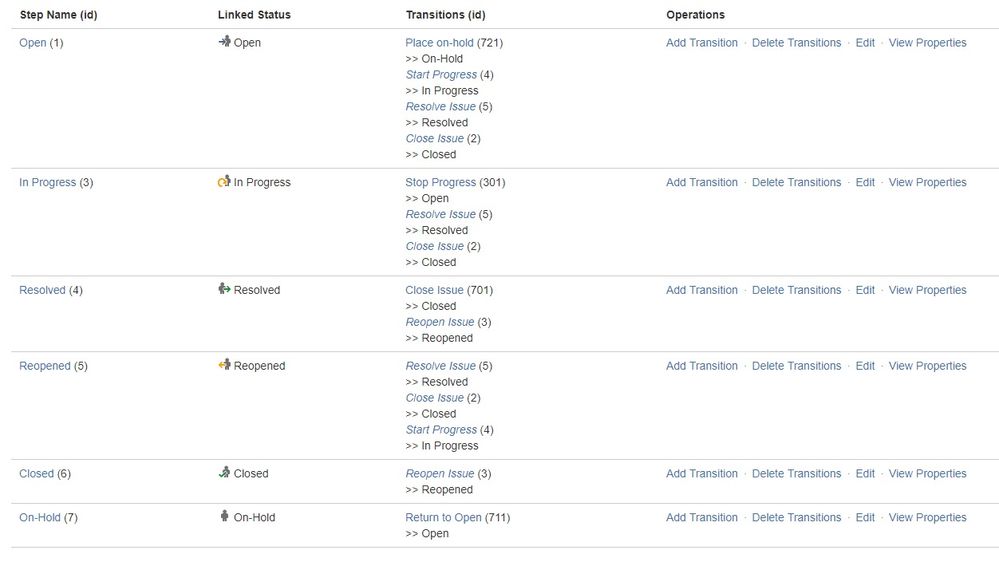Viewport: 999px width, 575px height.
Task: Click the On-Hold status icon
Action: click(x=224, y=516)
